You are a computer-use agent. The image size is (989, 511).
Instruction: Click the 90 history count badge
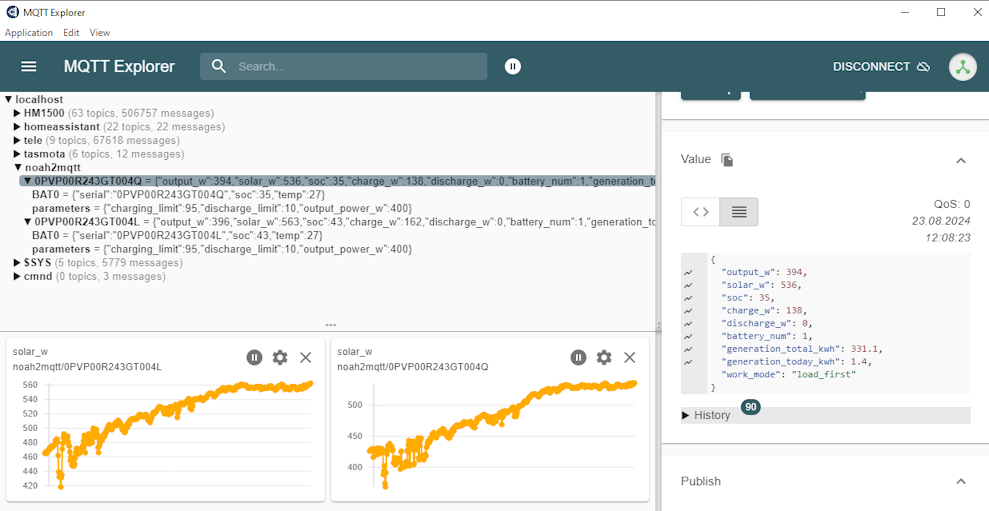point(751,407)
